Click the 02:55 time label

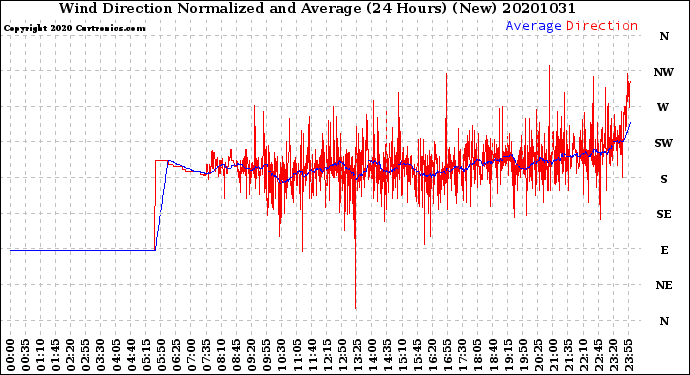[x=86, y=355]
